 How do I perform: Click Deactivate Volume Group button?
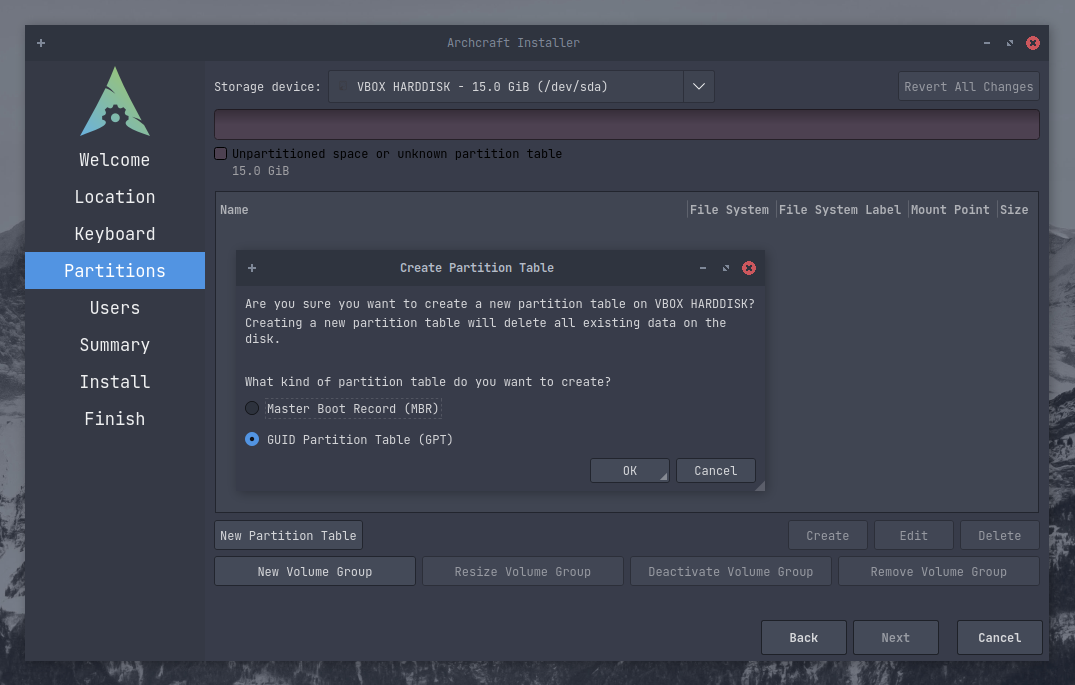click(730, 571)
